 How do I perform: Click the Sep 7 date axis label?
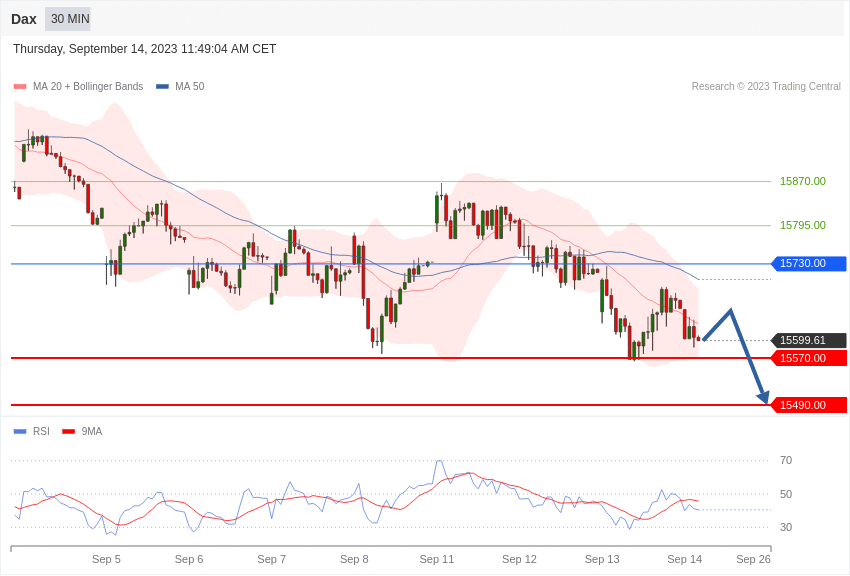tap(272, 560)
